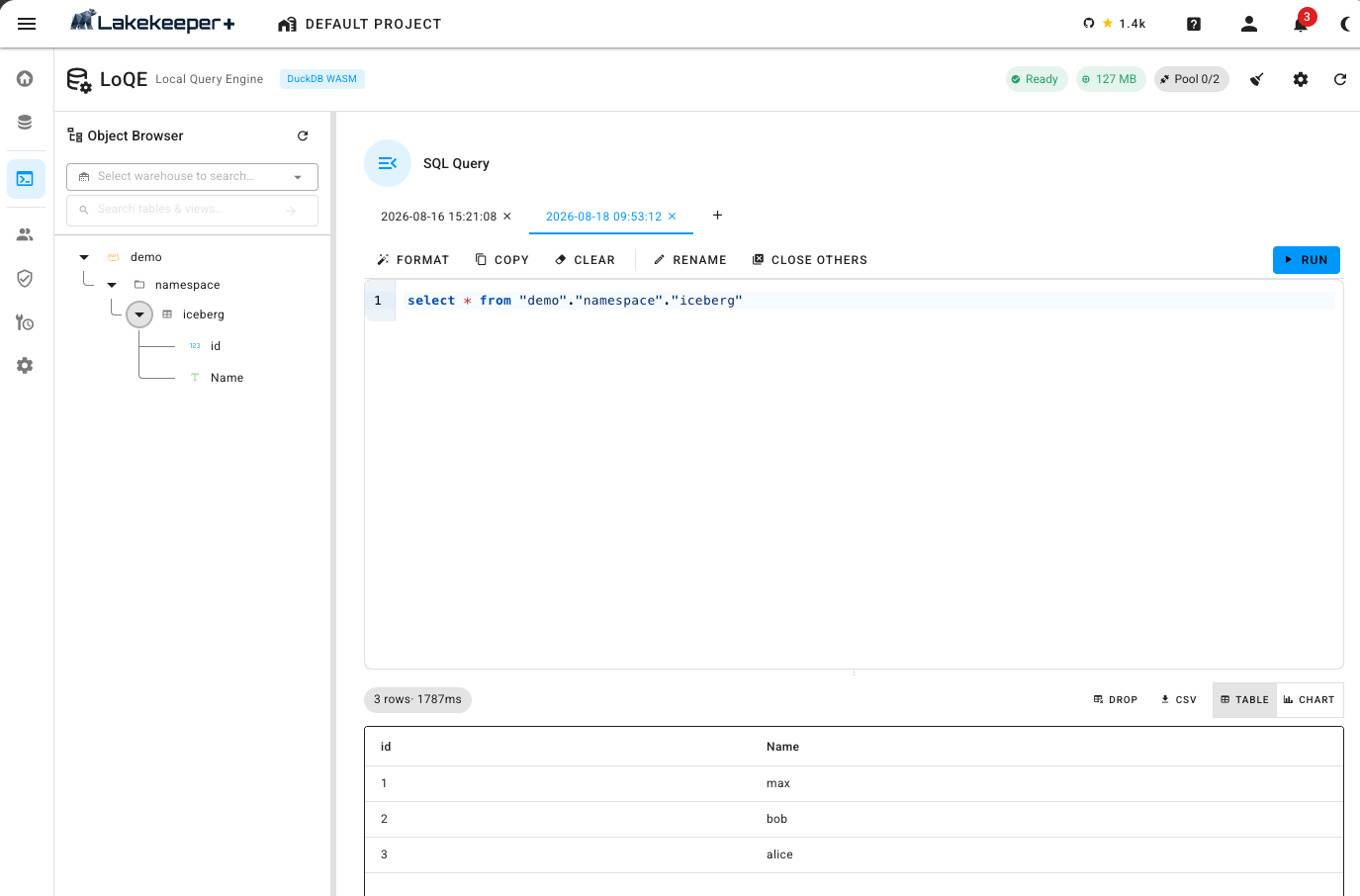This screenshot has width=1360, height=896.
Task: Click the Object Browser panel divider
Action: pyautogui.click(x=333, y=503)
